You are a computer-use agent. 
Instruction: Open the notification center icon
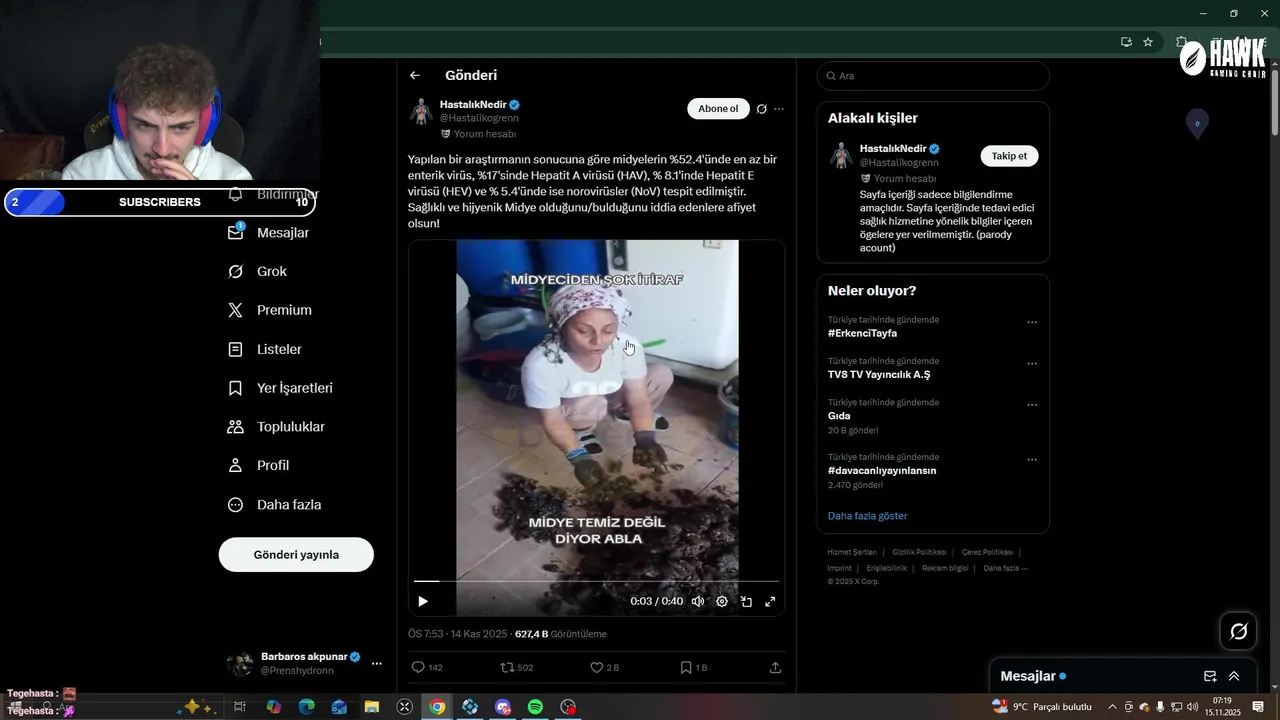tap(1258, 707)
